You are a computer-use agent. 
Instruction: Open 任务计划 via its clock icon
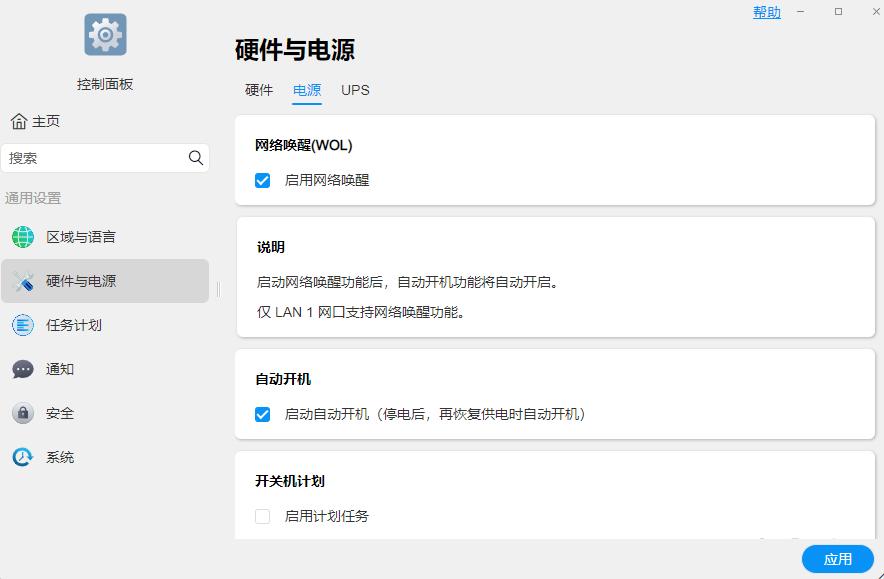point(22,325)
